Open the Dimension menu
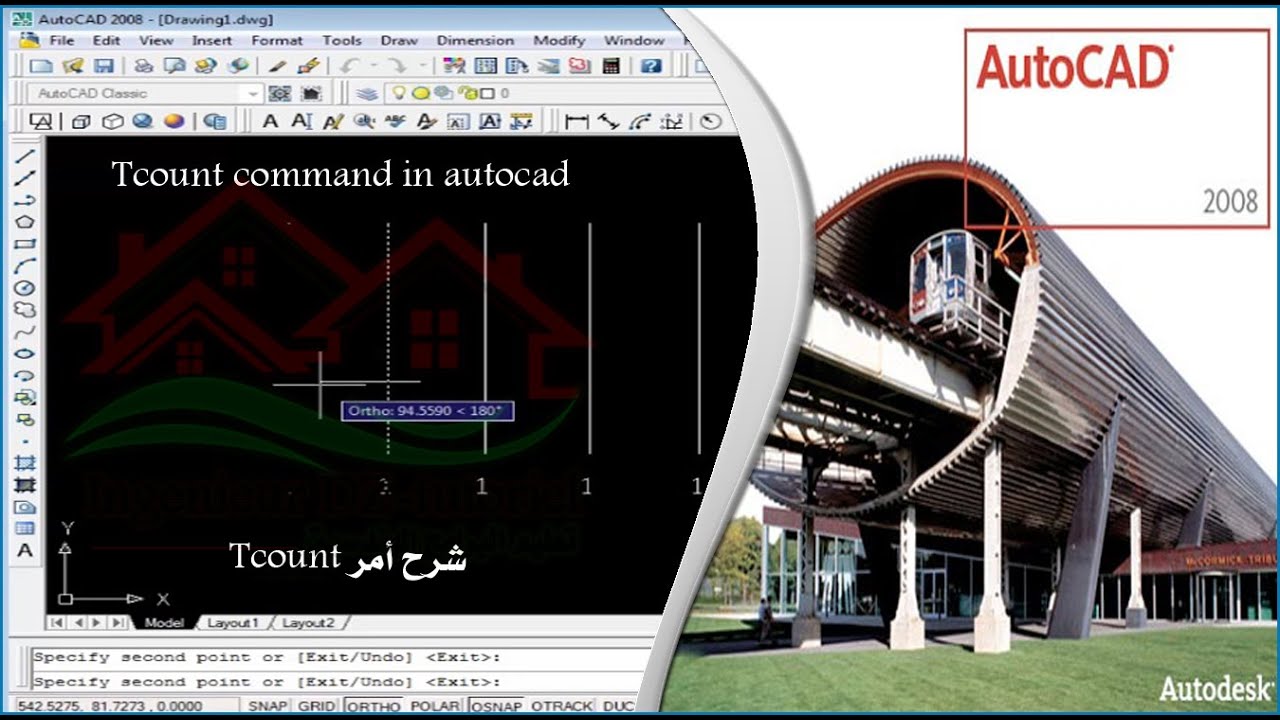Viewport: 1280px width, 720px height. coord(475,40)
